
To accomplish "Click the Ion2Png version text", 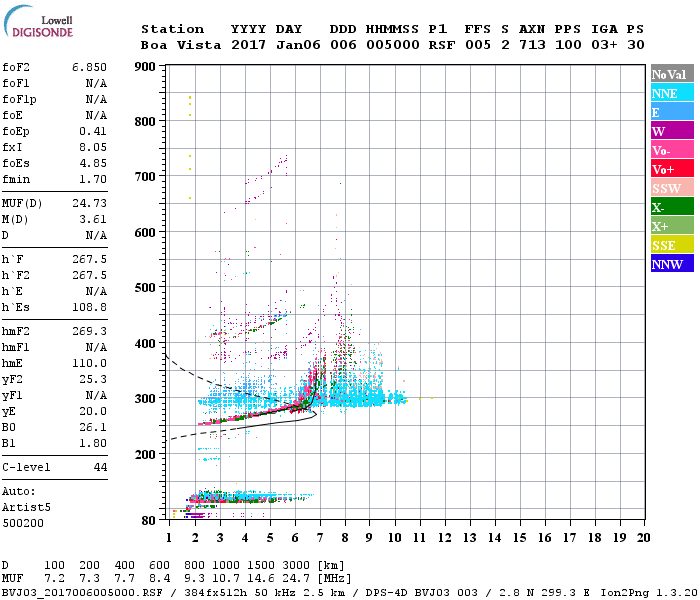I will coord(649,593).
